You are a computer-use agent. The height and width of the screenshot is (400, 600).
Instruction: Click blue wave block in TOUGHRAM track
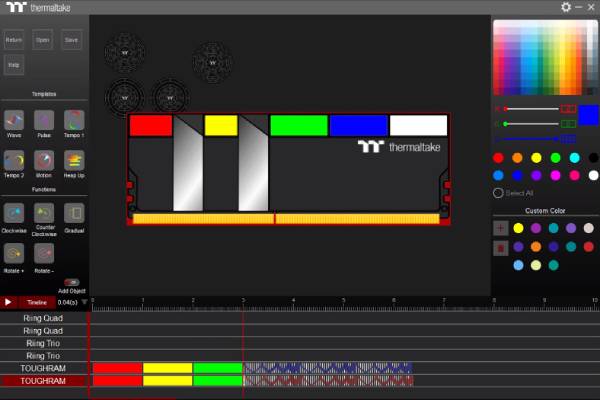click(x=328, y=368)
